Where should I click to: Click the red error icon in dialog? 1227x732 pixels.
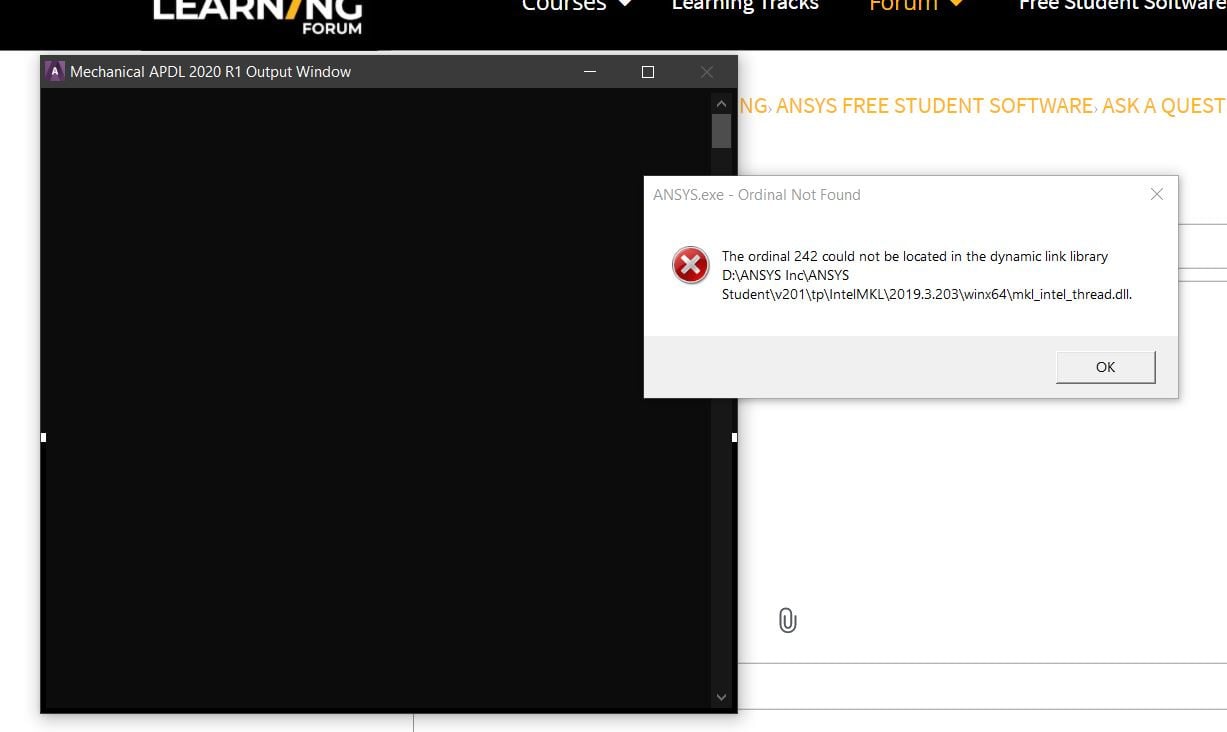point(690,265)
